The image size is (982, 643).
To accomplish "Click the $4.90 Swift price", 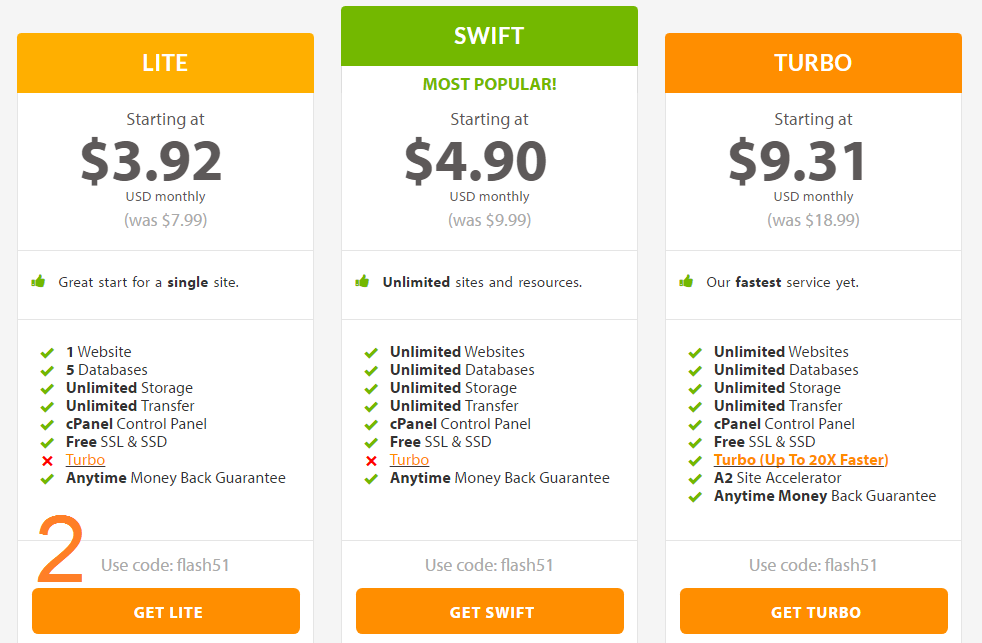I will click(x=475, y=161).
